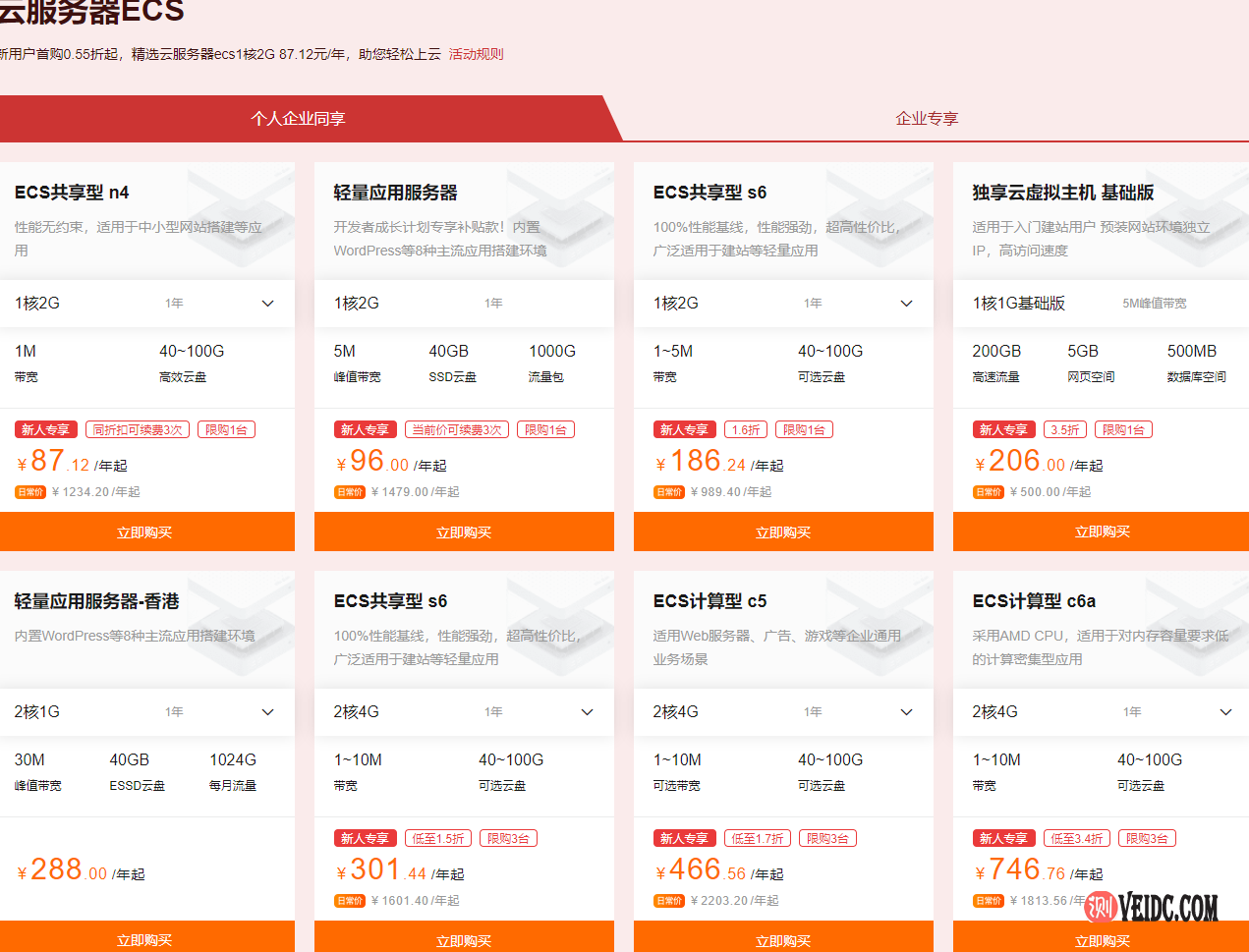Expand the configuration dropdown for ECS共享型 n4

tap(267, 303)
